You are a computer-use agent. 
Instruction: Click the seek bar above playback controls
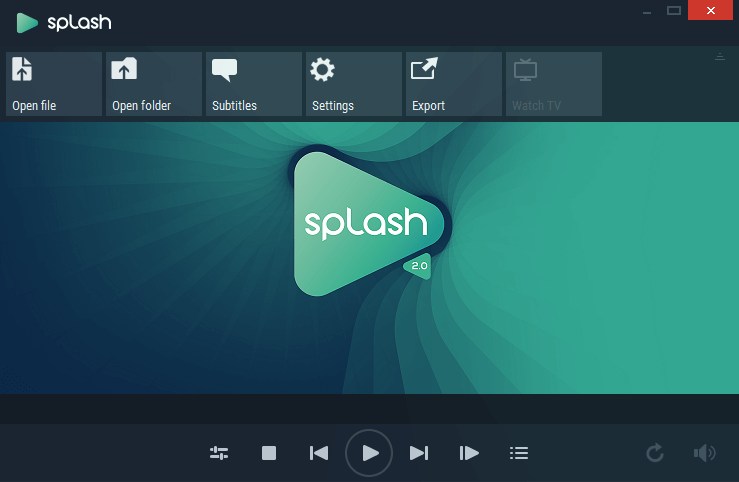click(x=369, y=408)
